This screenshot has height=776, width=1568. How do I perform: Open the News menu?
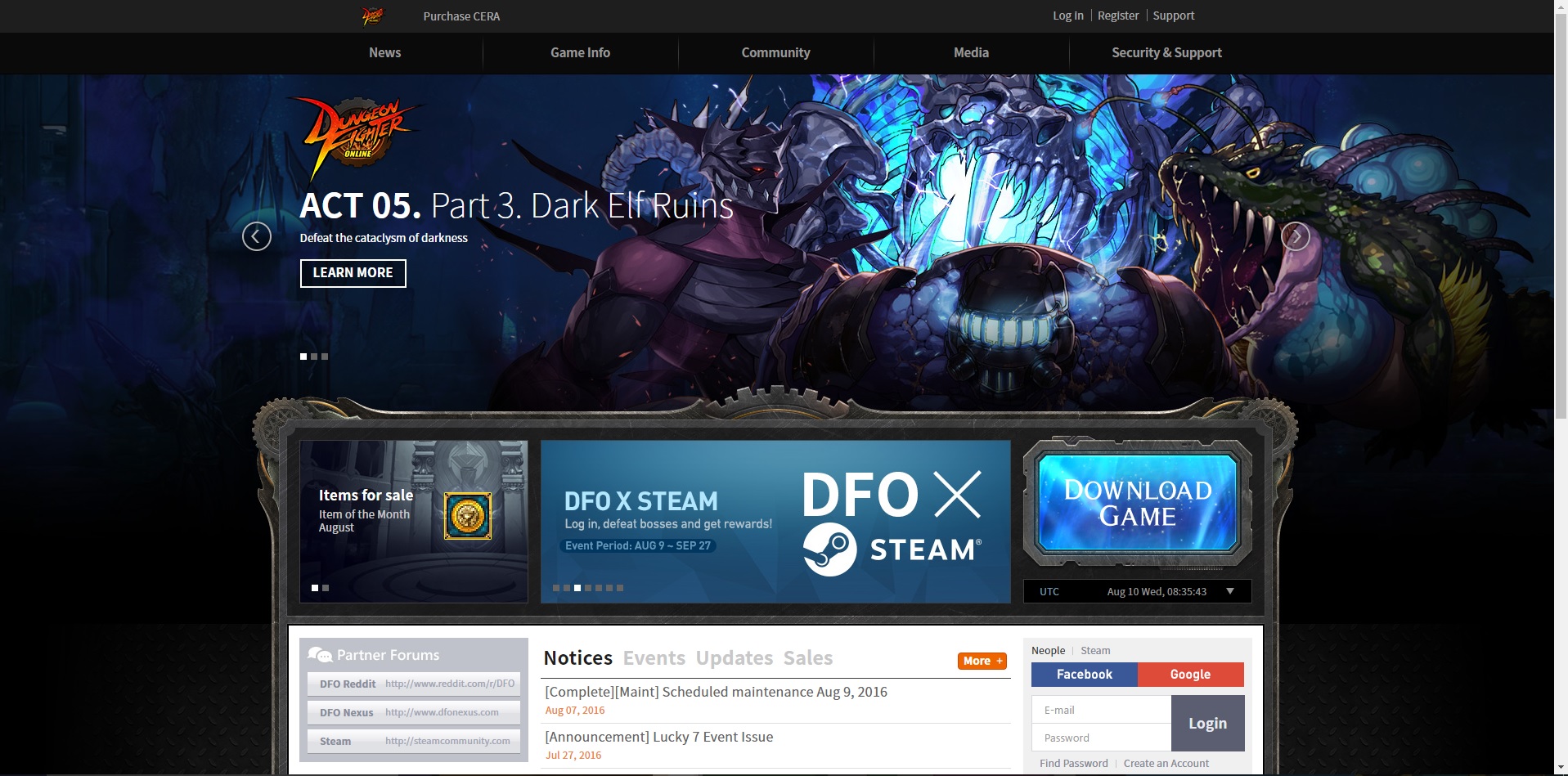click(x=384, y=52)
